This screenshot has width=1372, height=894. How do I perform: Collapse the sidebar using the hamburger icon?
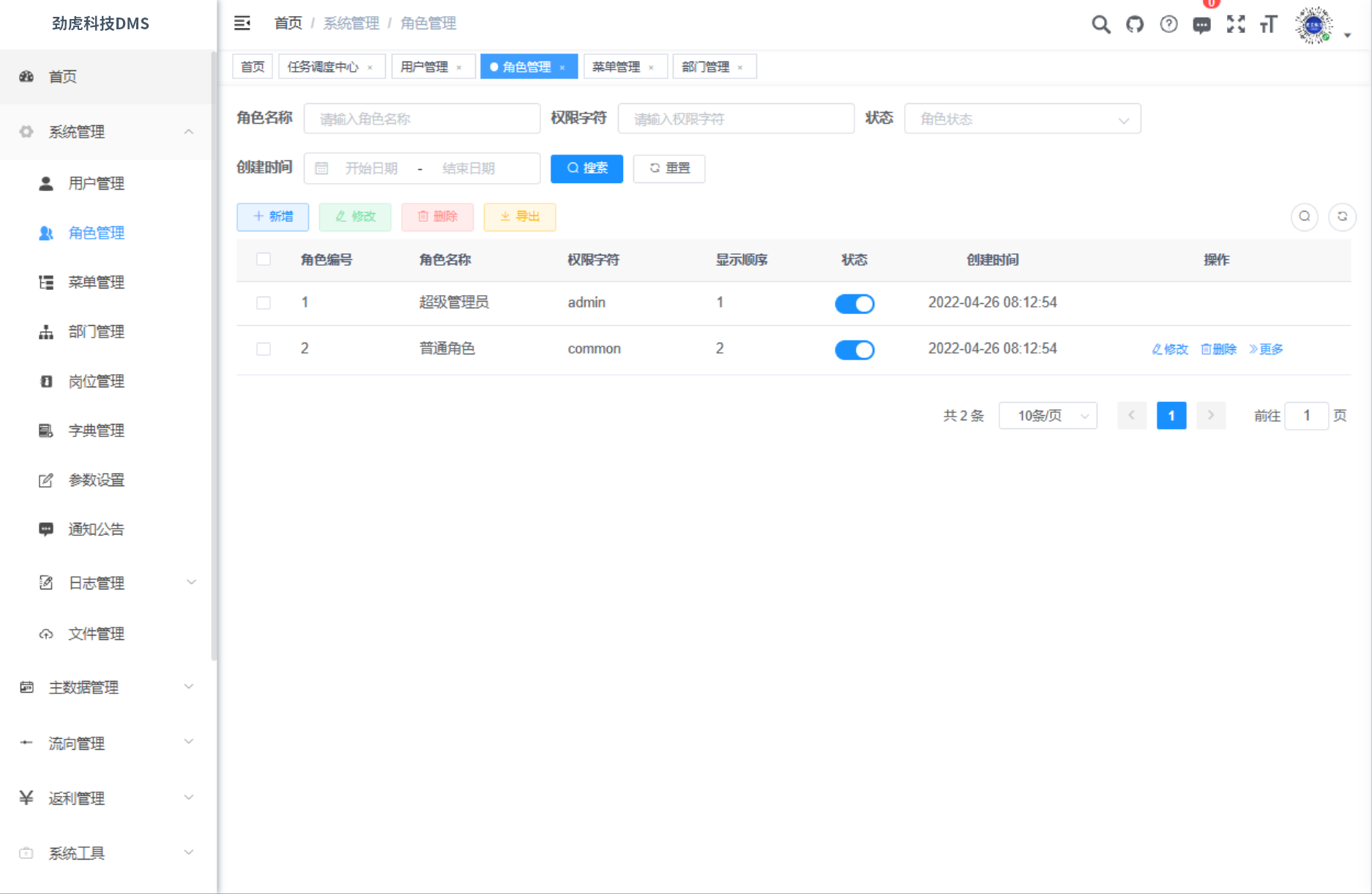point(242,23)
